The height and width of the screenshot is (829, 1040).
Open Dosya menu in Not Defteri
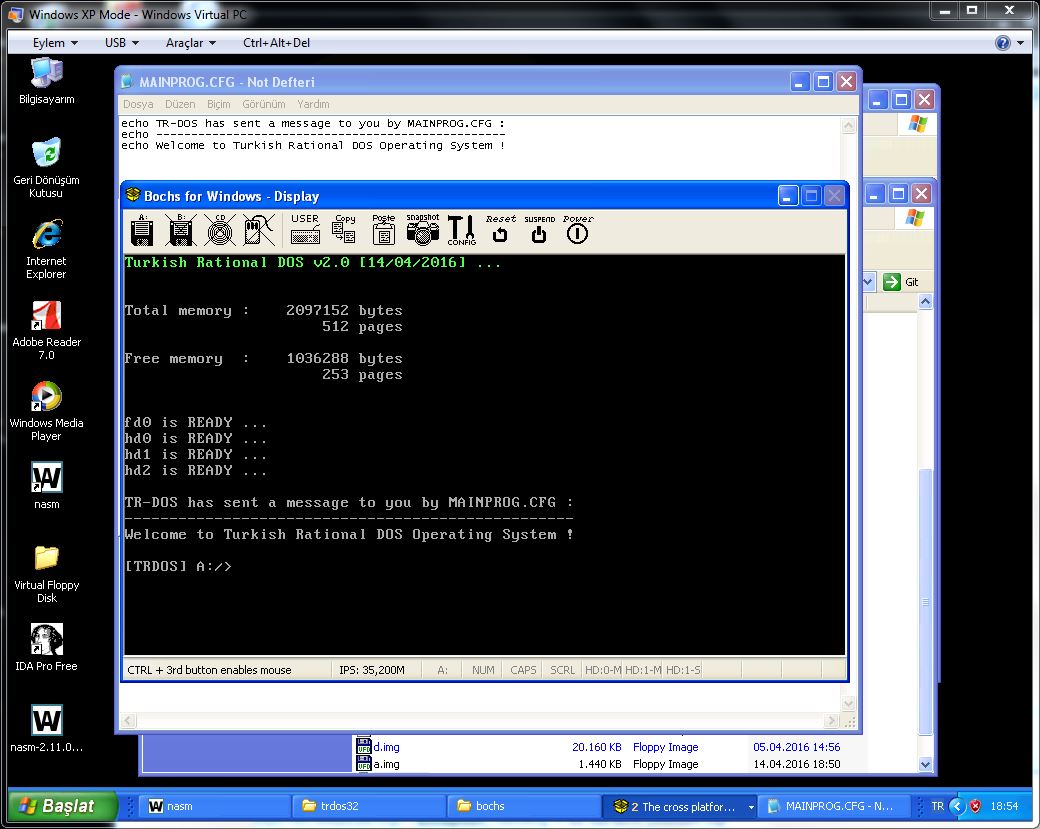tap(138, 104)
